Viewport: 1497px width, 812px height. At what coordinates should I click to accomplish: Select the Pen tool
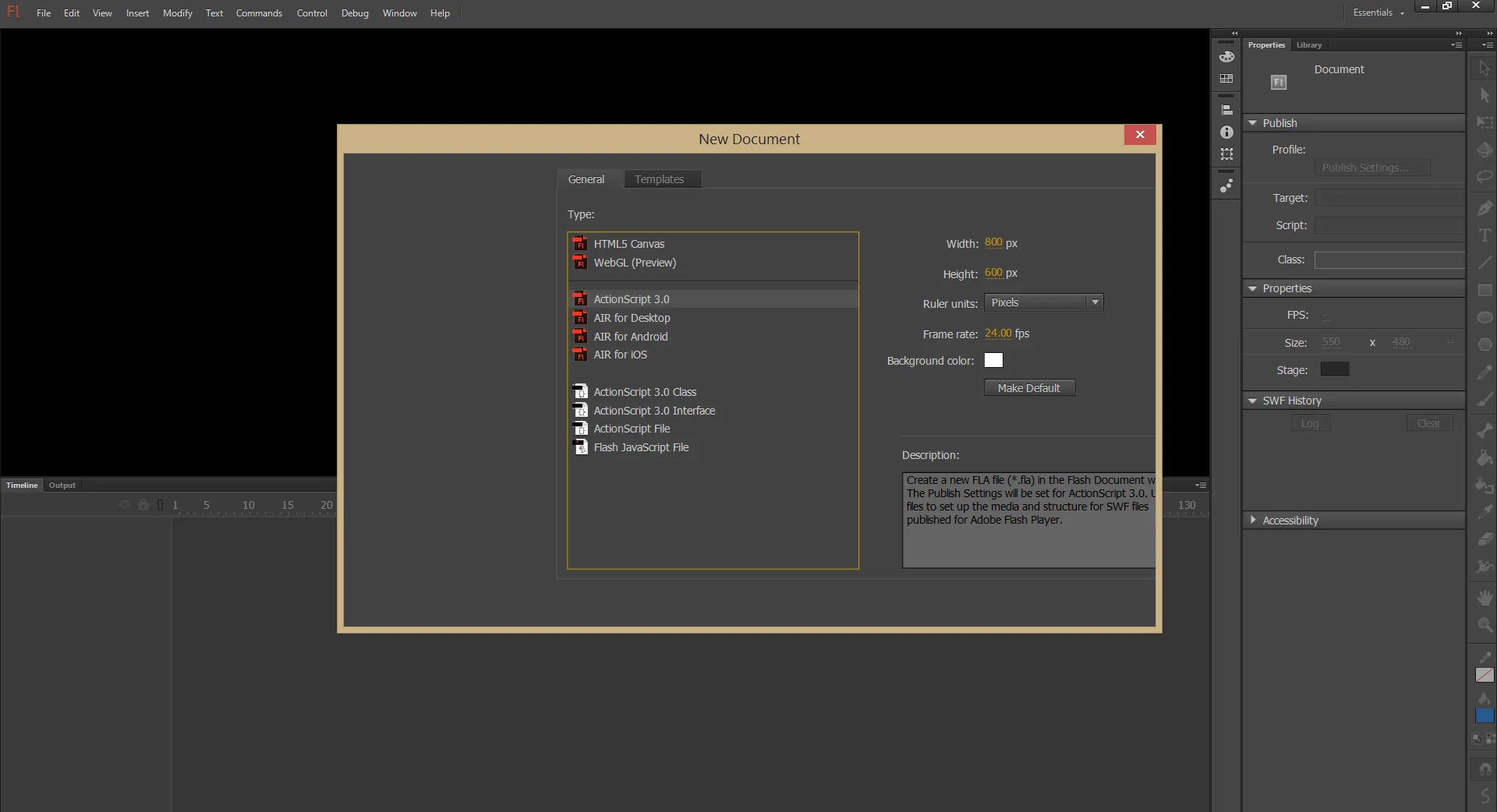1485,208
